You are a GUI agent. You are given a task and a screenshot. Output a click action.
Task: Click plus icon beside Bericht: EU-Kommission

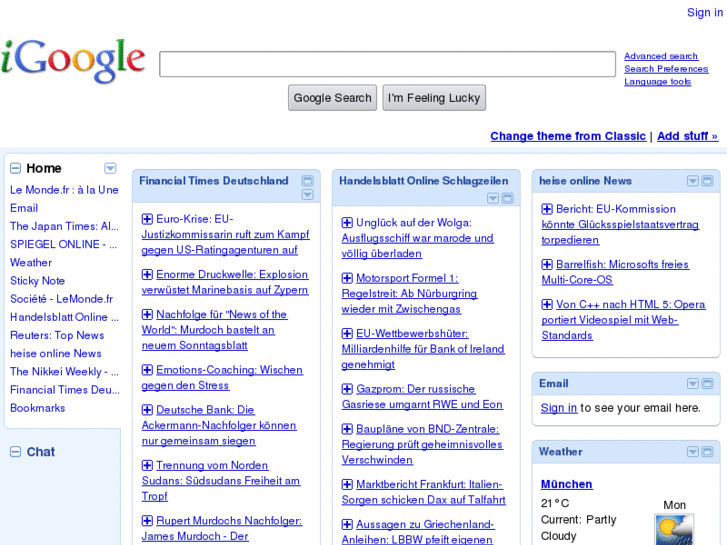pos(547,209)
